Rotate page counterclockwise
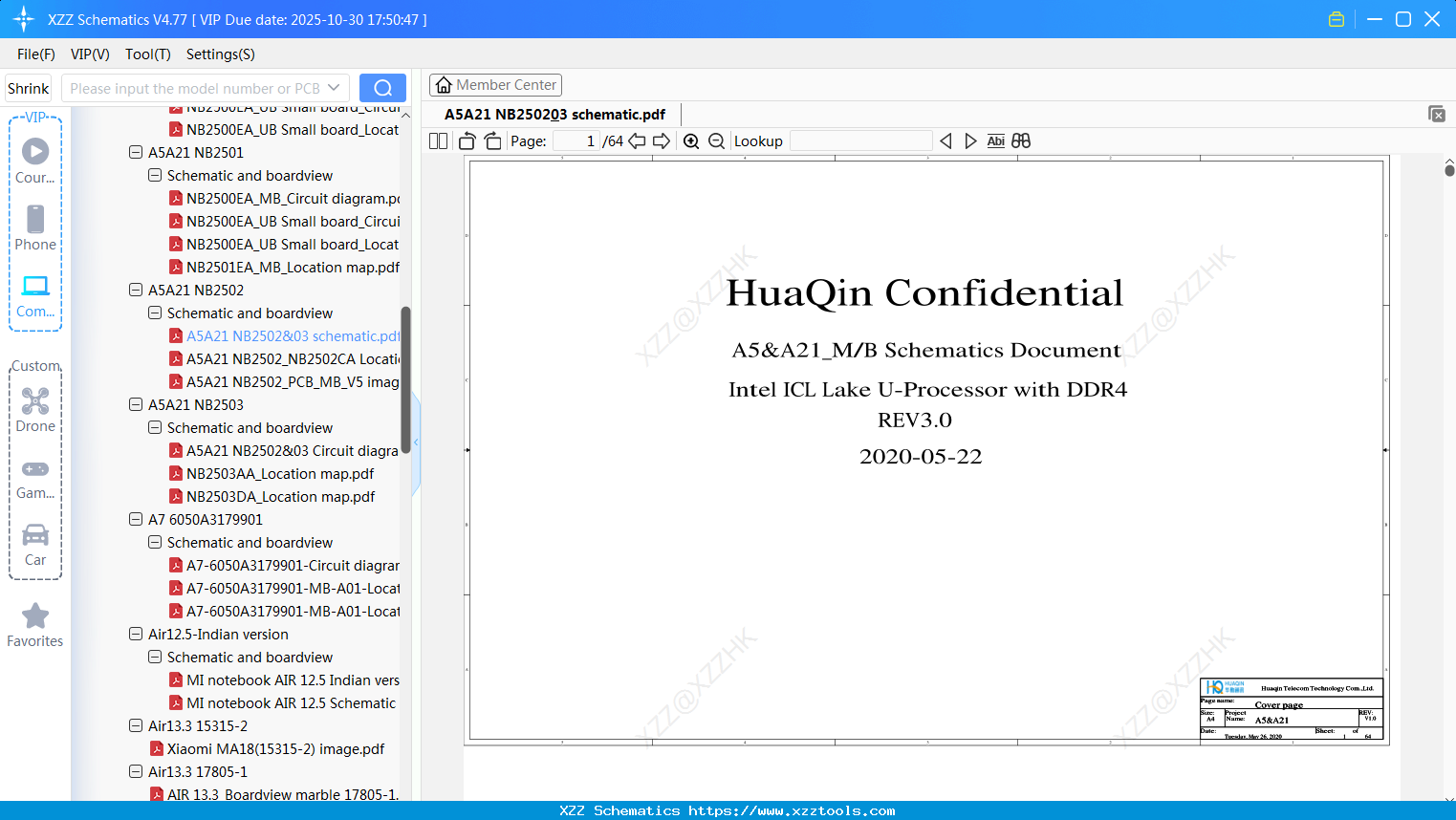 point(467,141)
